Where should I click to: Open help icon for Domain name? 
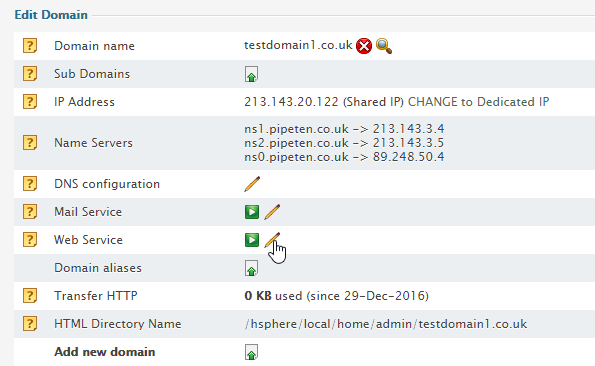(30, 46)
